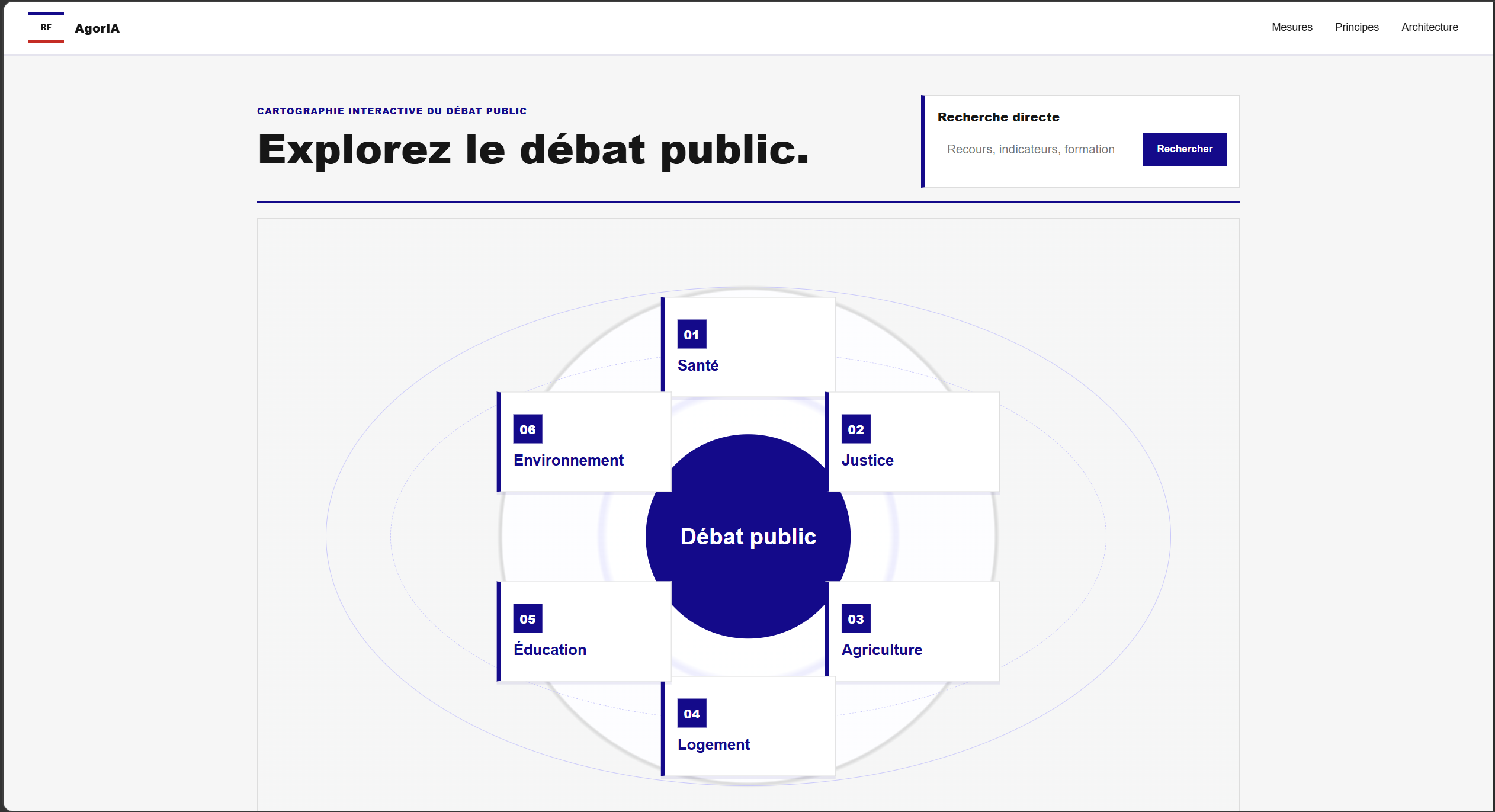The image size is (1495, 812).
Task: Choose the Agriculture topic card
Action: 912,631
